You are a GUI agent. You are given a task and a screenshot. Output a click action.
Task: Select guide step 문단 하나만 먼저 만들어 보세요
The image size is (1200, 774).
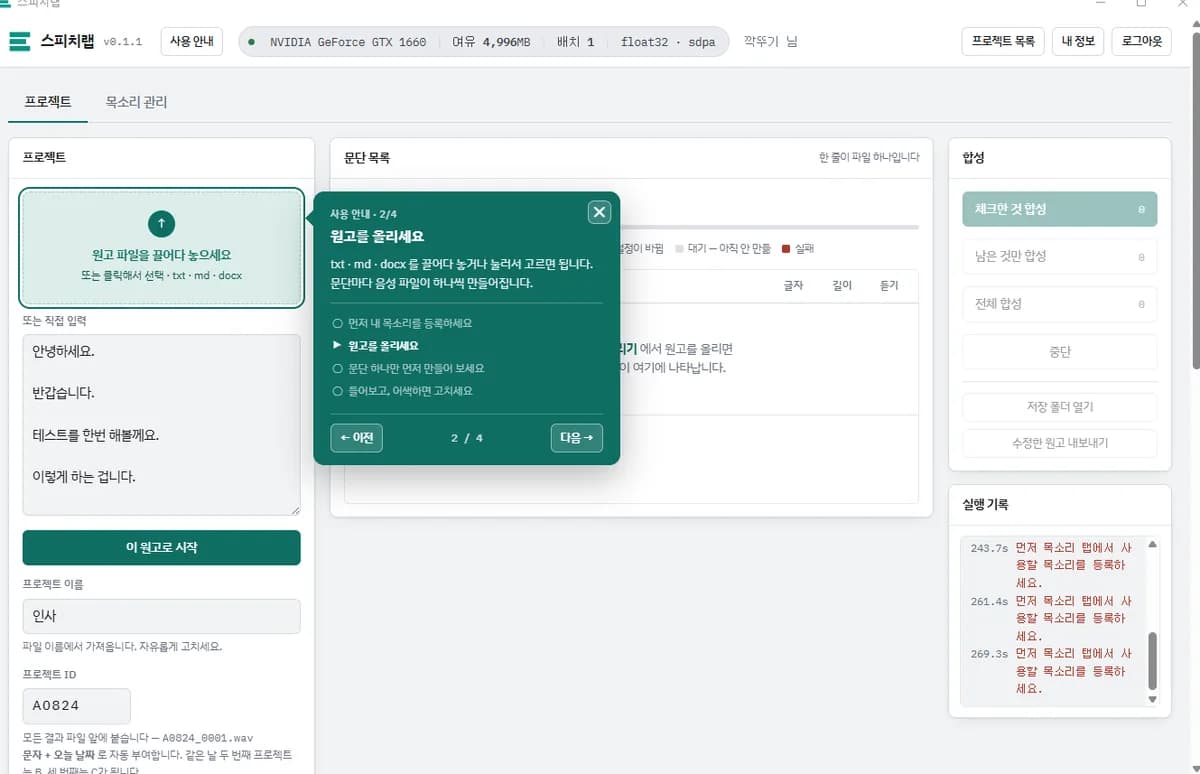pos(408,368)
